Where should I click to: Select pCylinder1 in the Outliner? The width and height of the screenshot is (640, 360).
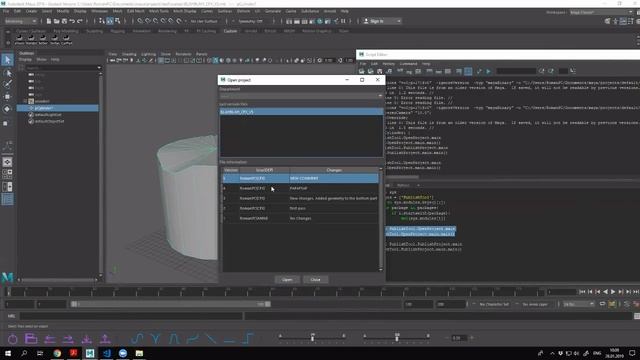58,108
